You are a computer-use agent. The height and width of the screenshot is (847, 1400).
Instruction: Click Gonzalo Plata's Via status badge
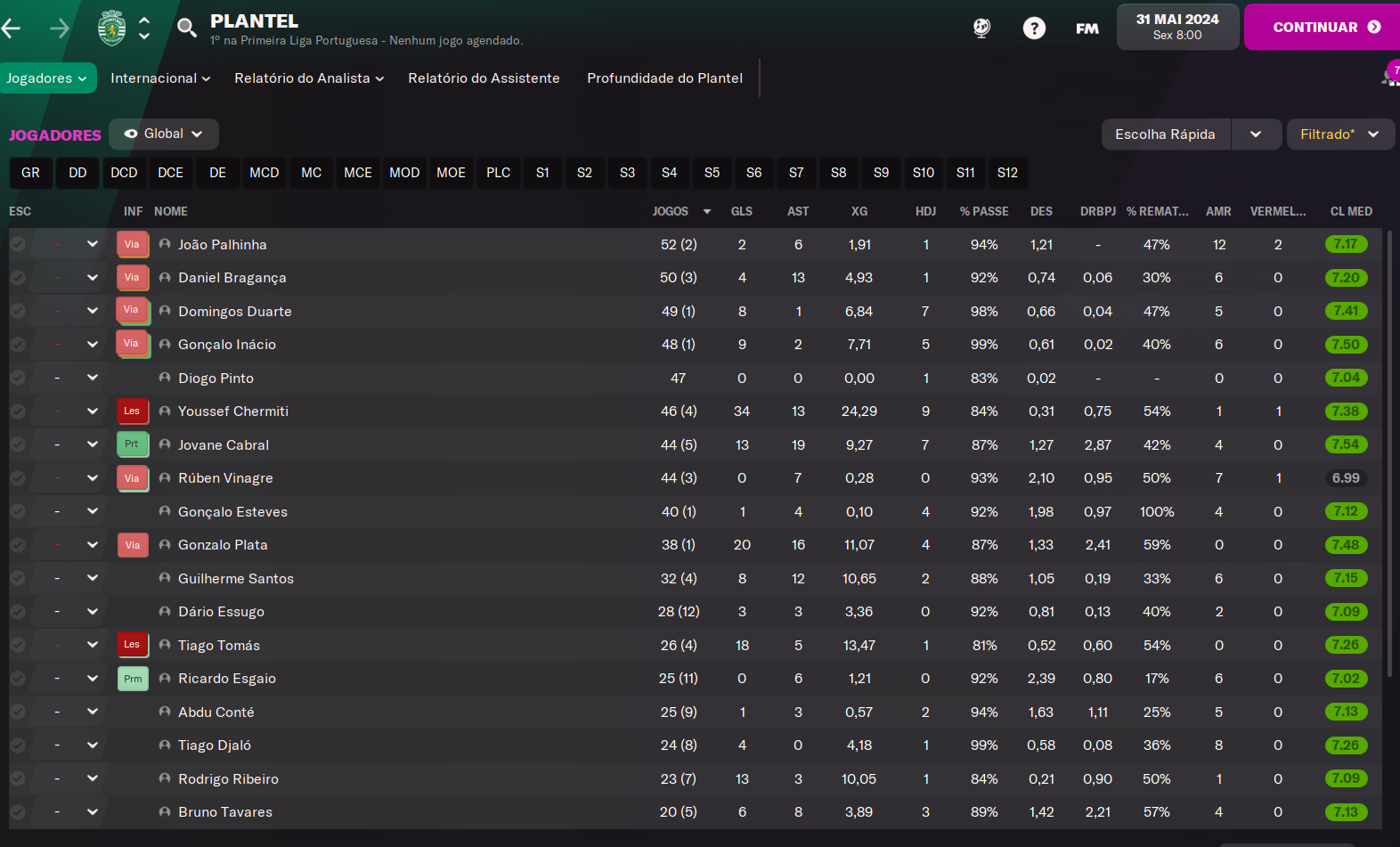[132, 545]
